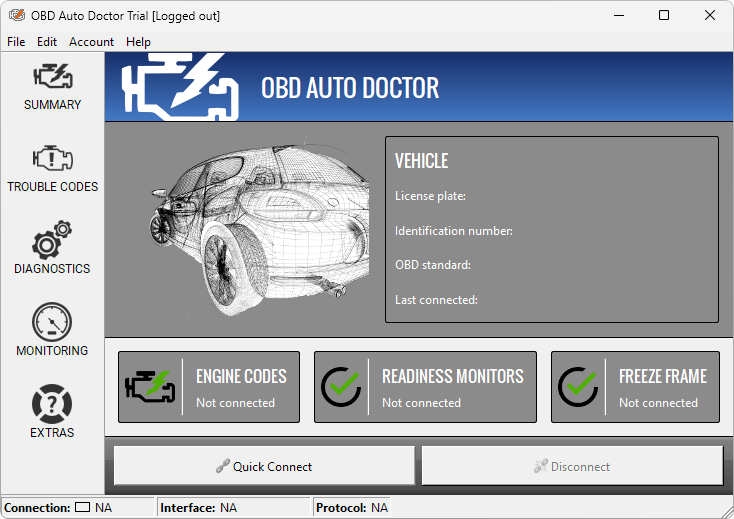Click the app icon in title bar
734x519 pixels.
point(17,15)
